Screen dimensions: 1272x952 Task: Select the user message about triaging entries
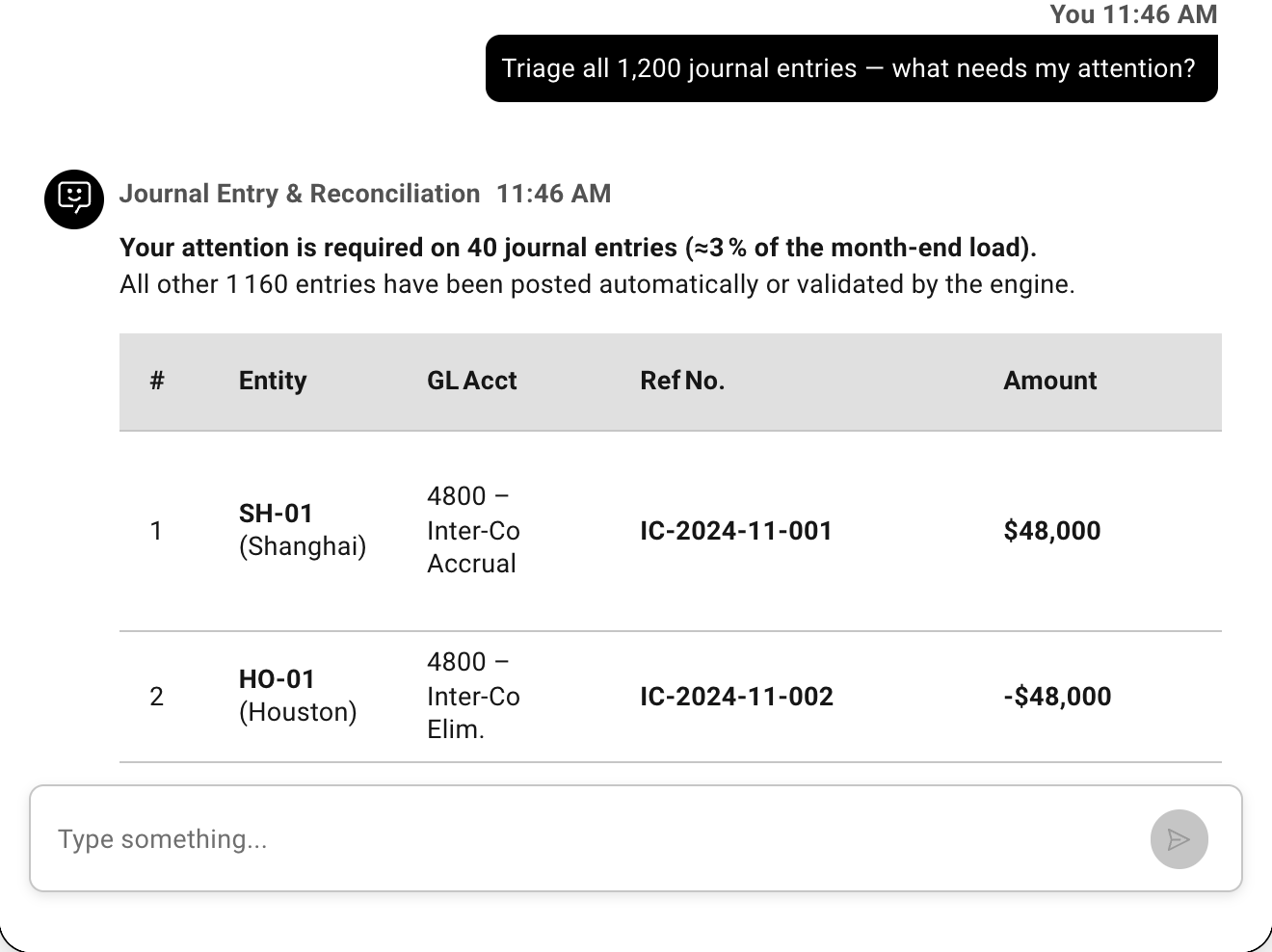(852, 68)
